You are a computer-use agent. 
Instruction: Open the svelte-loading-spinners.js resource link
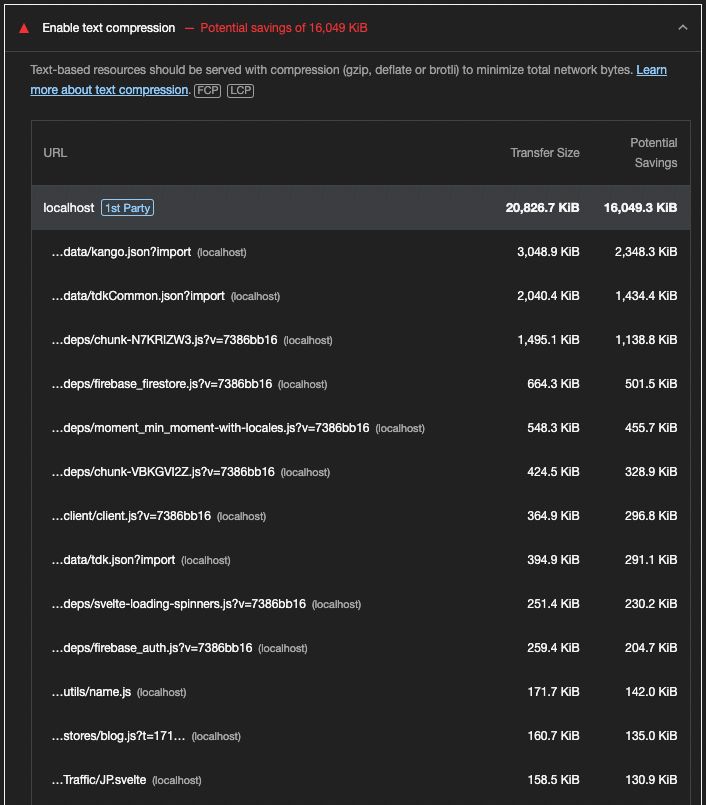(178, 604)
